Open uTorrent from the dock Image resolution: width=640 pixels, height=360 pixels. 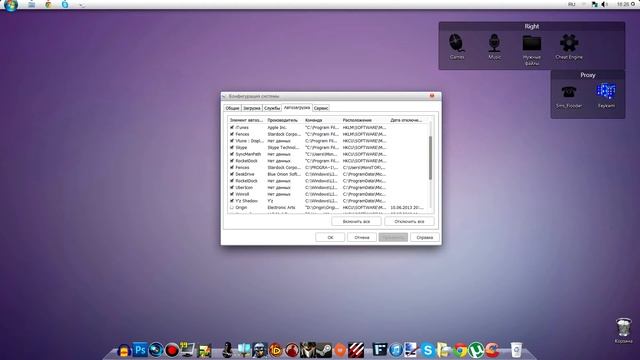coord(476,350)
